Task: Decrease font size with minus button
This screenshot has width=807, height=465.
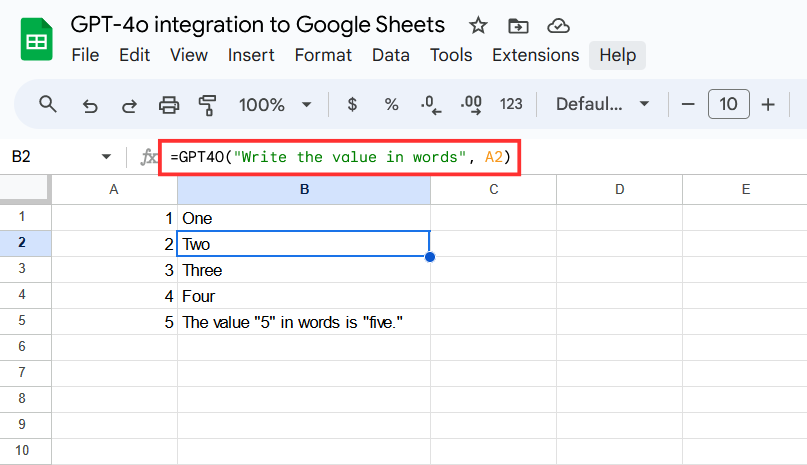Action: coord(688,105)
